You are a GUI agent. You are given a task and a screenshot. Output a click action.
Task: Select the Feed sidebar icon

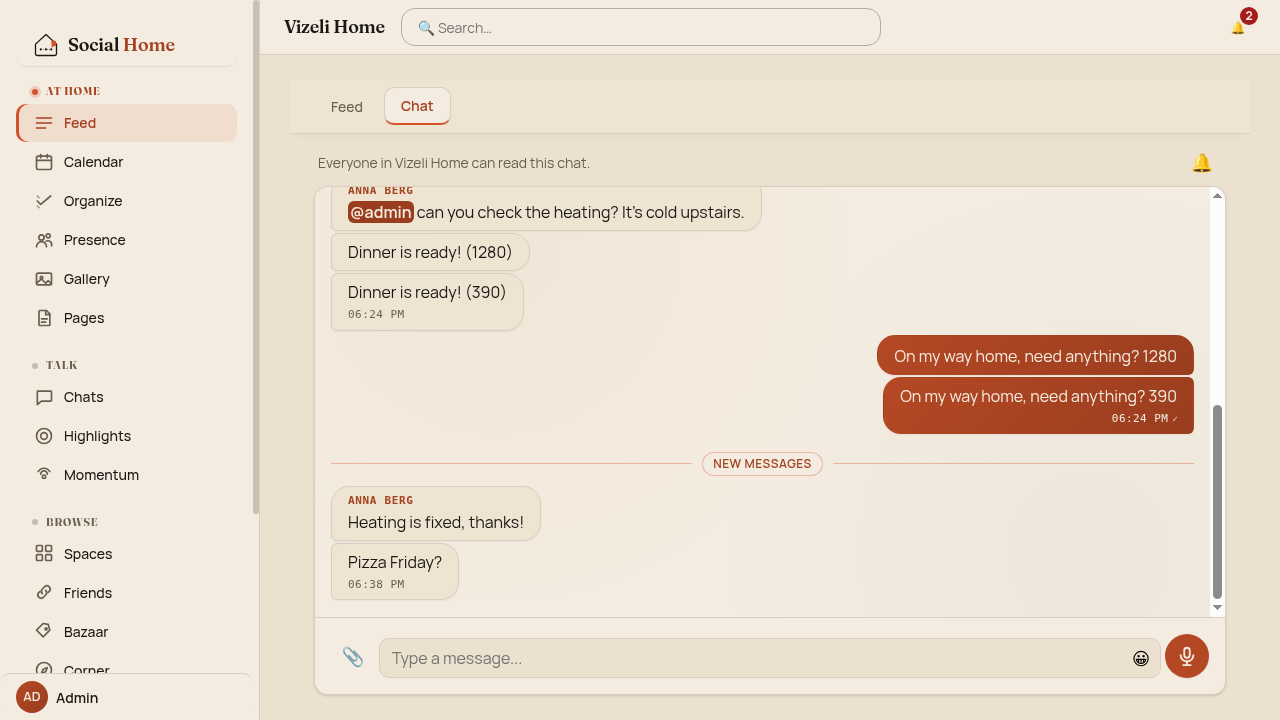44,123
